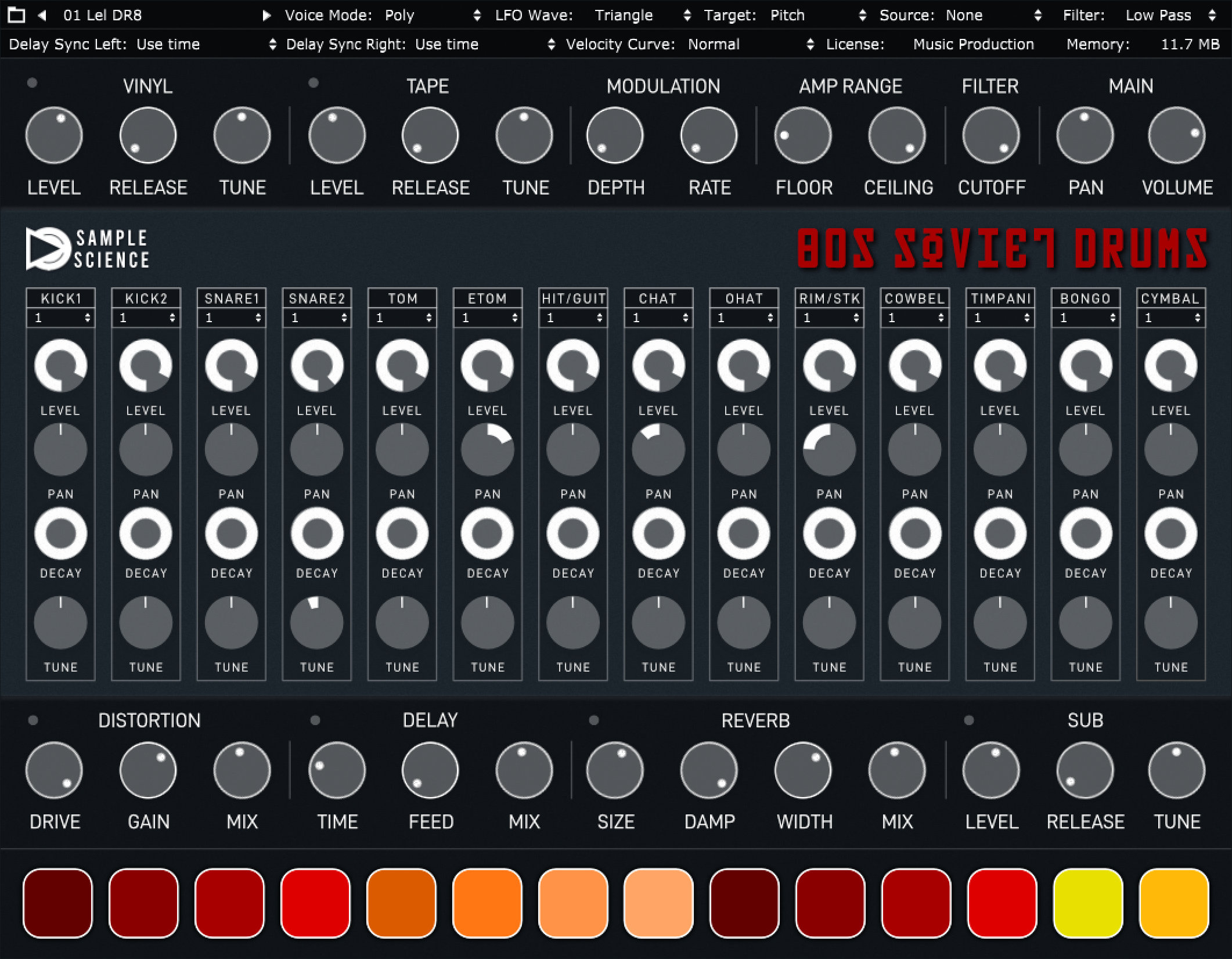This screenshot has width=1232, height=959.
Task: Activate the Sub oscillator LED toggle
Action: [x=968, y=720]
